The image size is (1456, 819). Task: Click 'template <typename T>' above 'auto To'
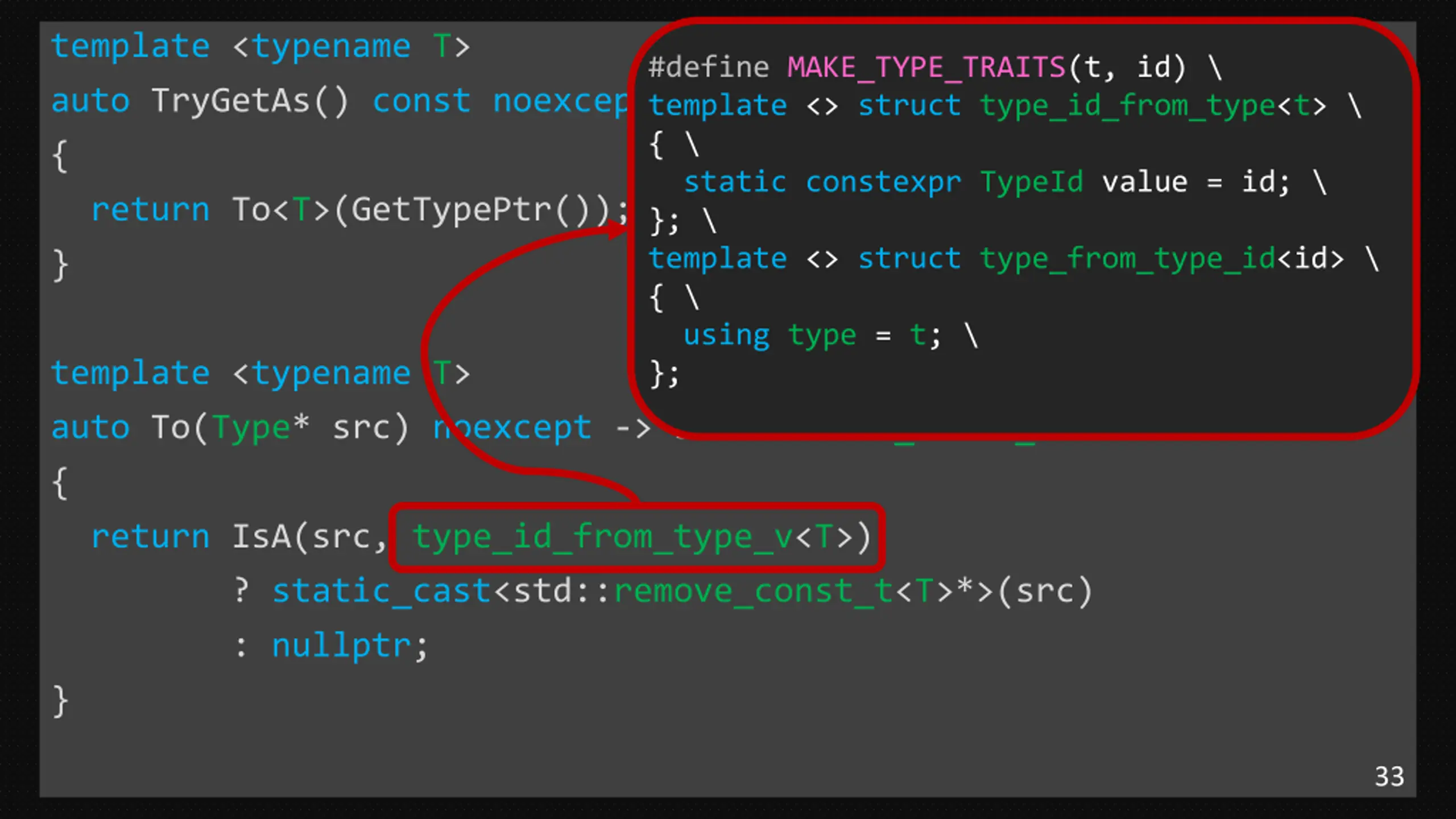pyautogui.click(x=260, y=375)
